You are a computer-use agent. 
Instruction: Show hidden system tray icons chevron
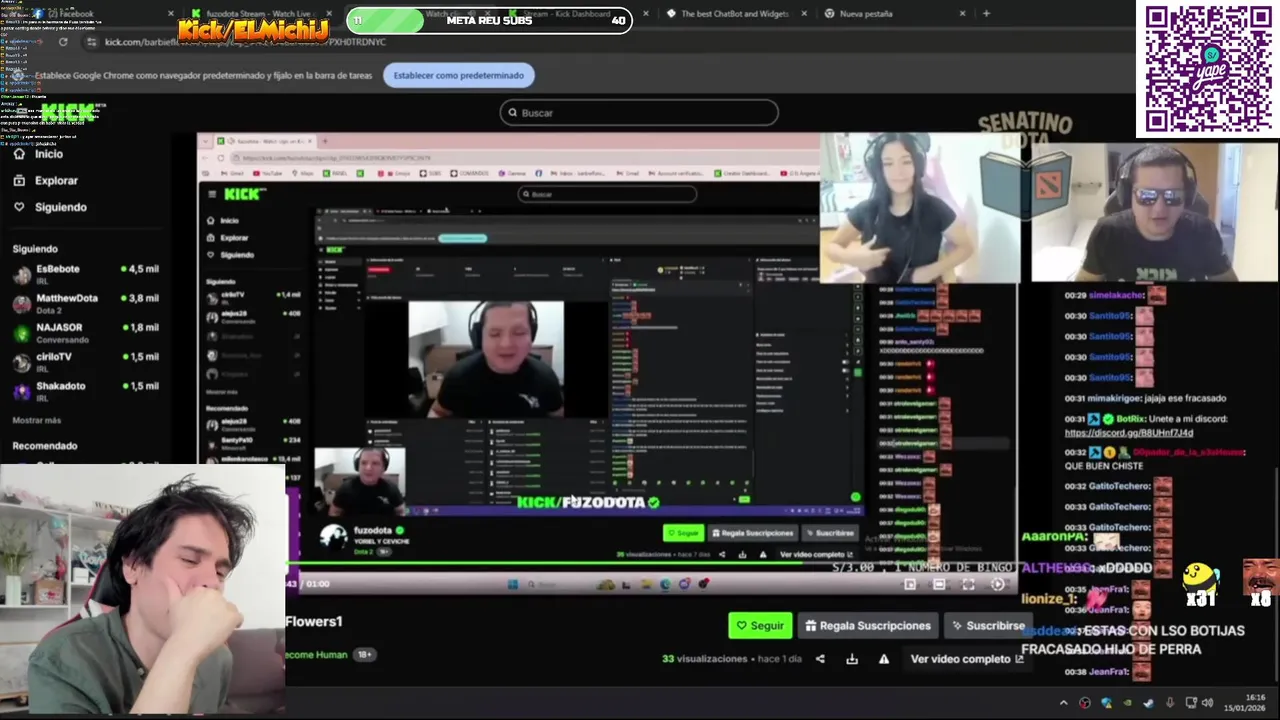point(1063,703)
